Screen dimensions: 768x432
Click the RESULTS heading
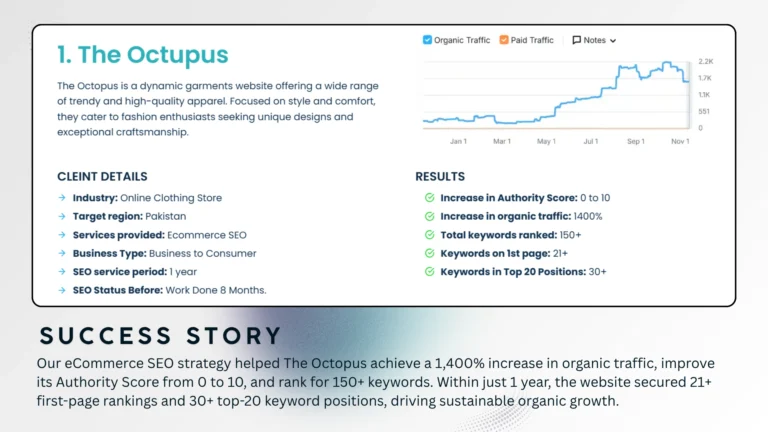tap(440, 176)
